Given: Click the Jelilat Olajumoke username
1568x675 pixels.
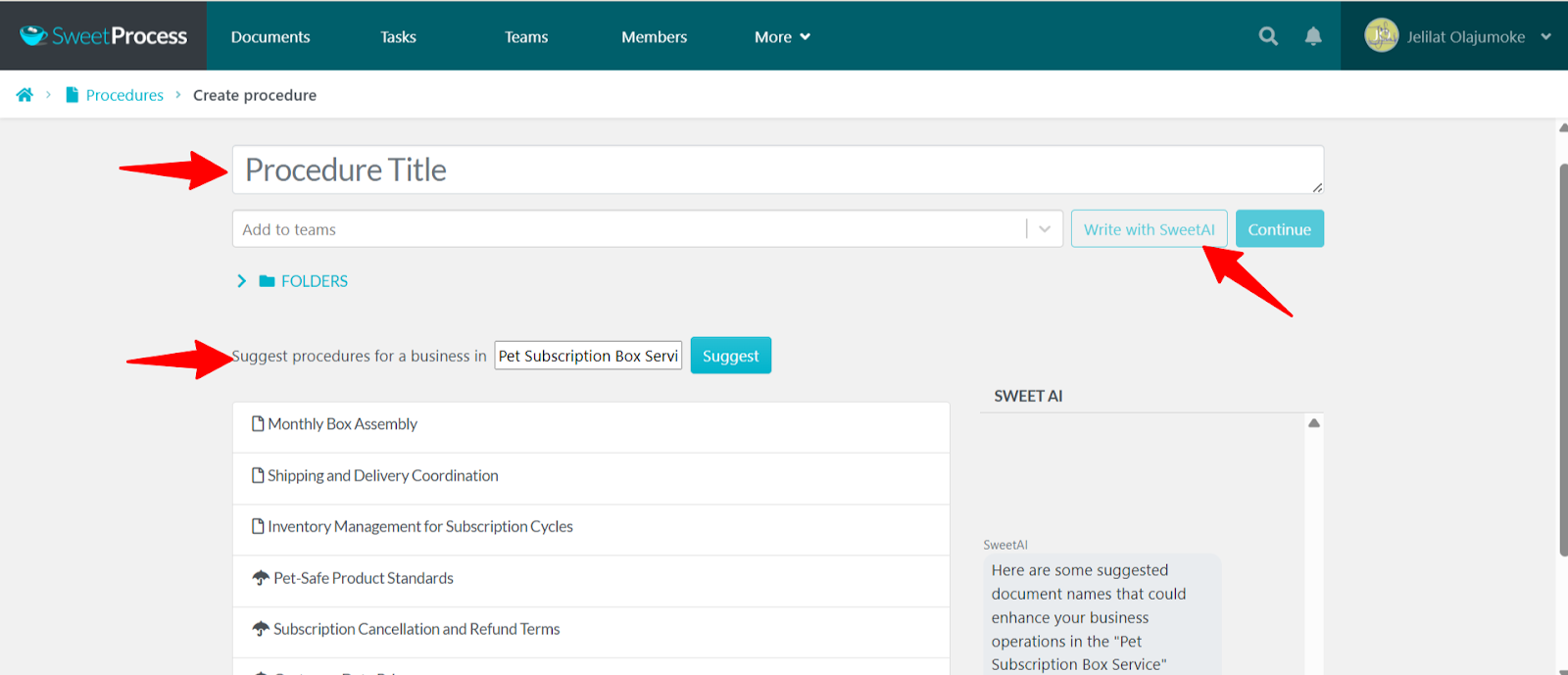Looking at the screenshot, I should click(1466, 37).
